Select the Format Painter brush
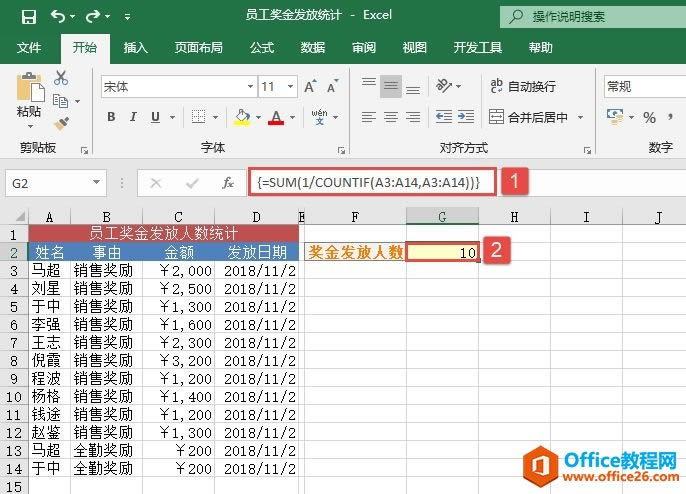 [61, 123]
